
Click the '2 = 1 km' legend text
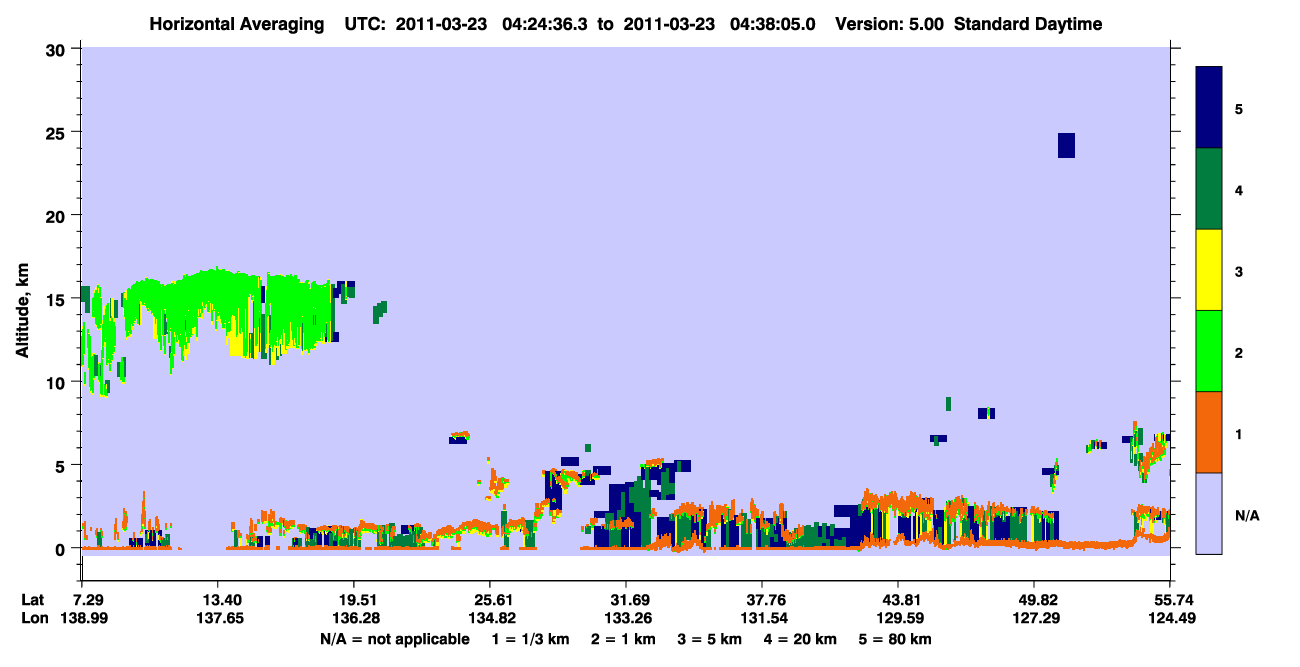pos(625,639)
